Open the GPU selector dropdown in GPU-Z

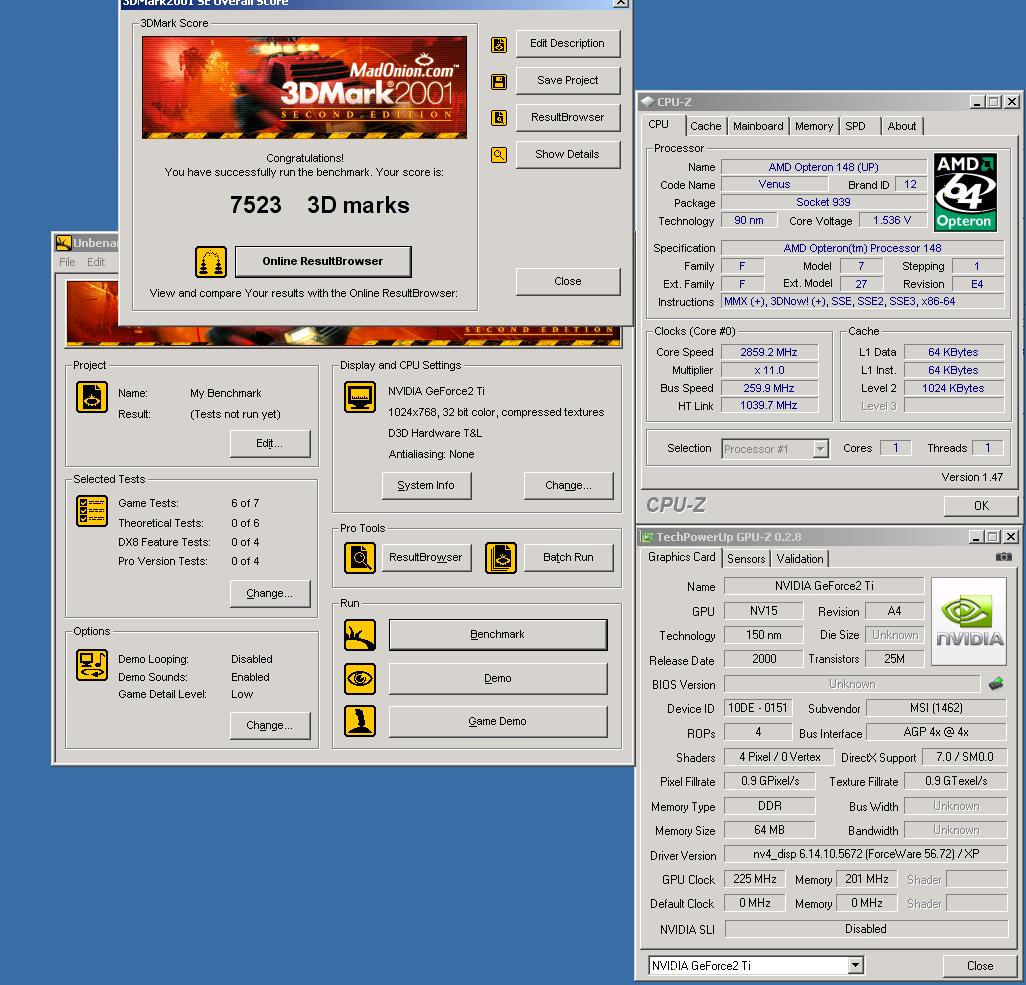[x=855, y=965]
